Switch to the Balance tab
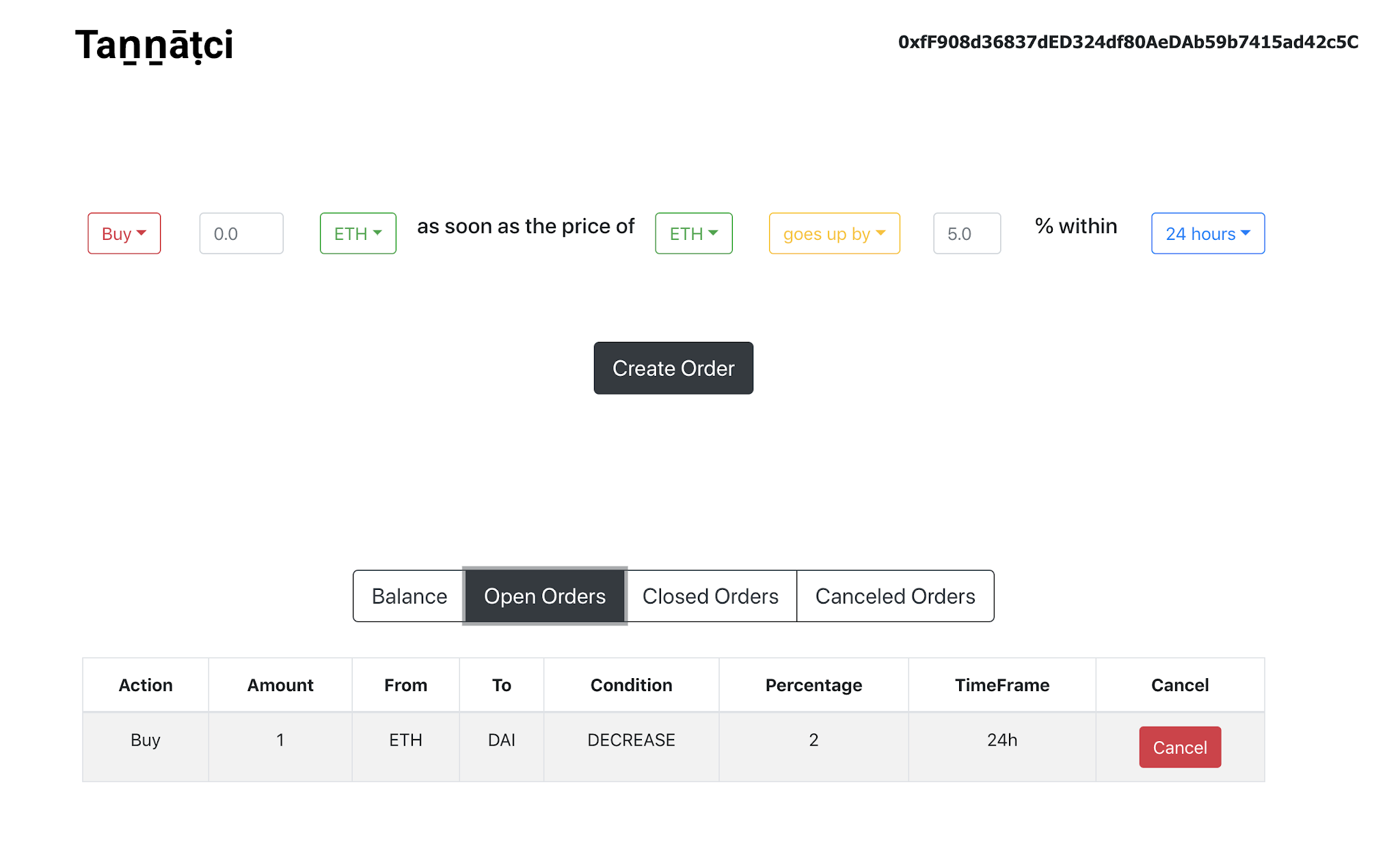 click(409, 596)
